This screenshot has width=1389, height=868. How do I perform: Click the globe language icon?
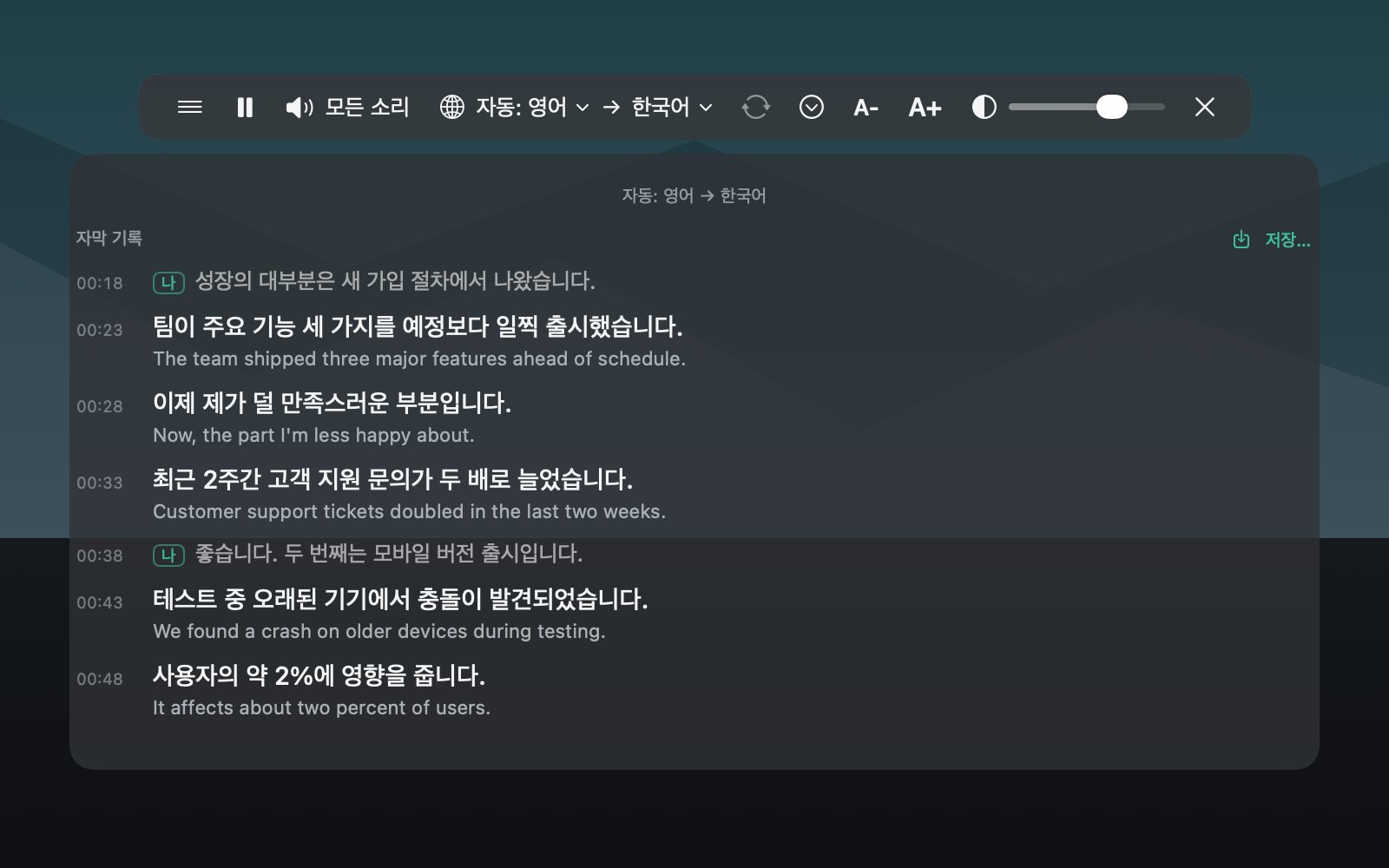452,107
